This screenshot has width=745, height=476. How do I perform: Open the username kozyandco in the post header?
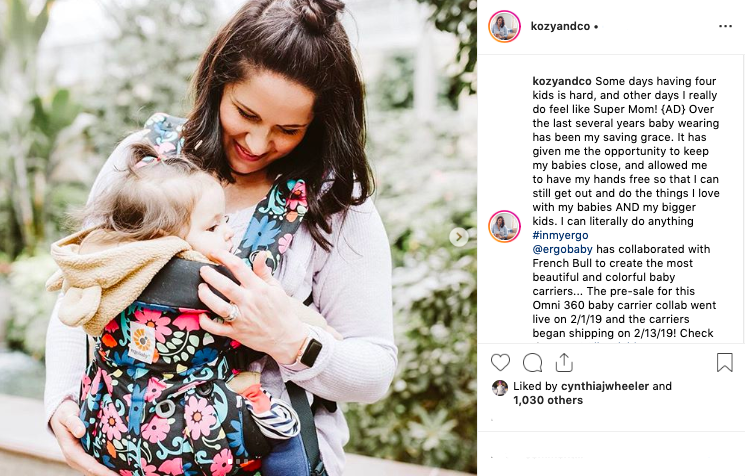560,26
